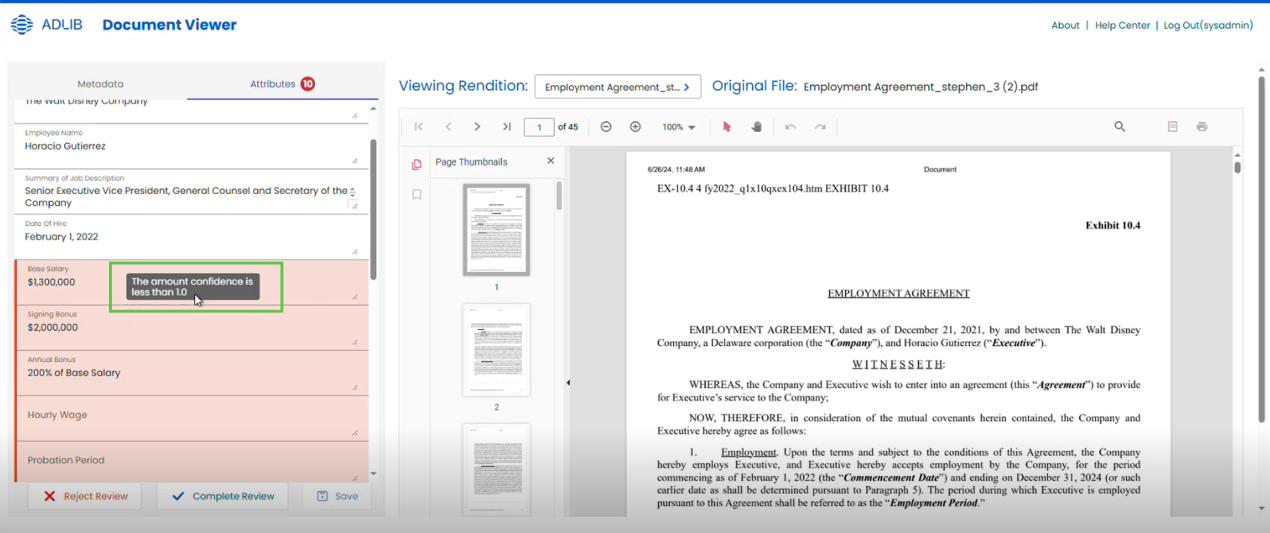Click zoom in plus icon

point(635,127)
